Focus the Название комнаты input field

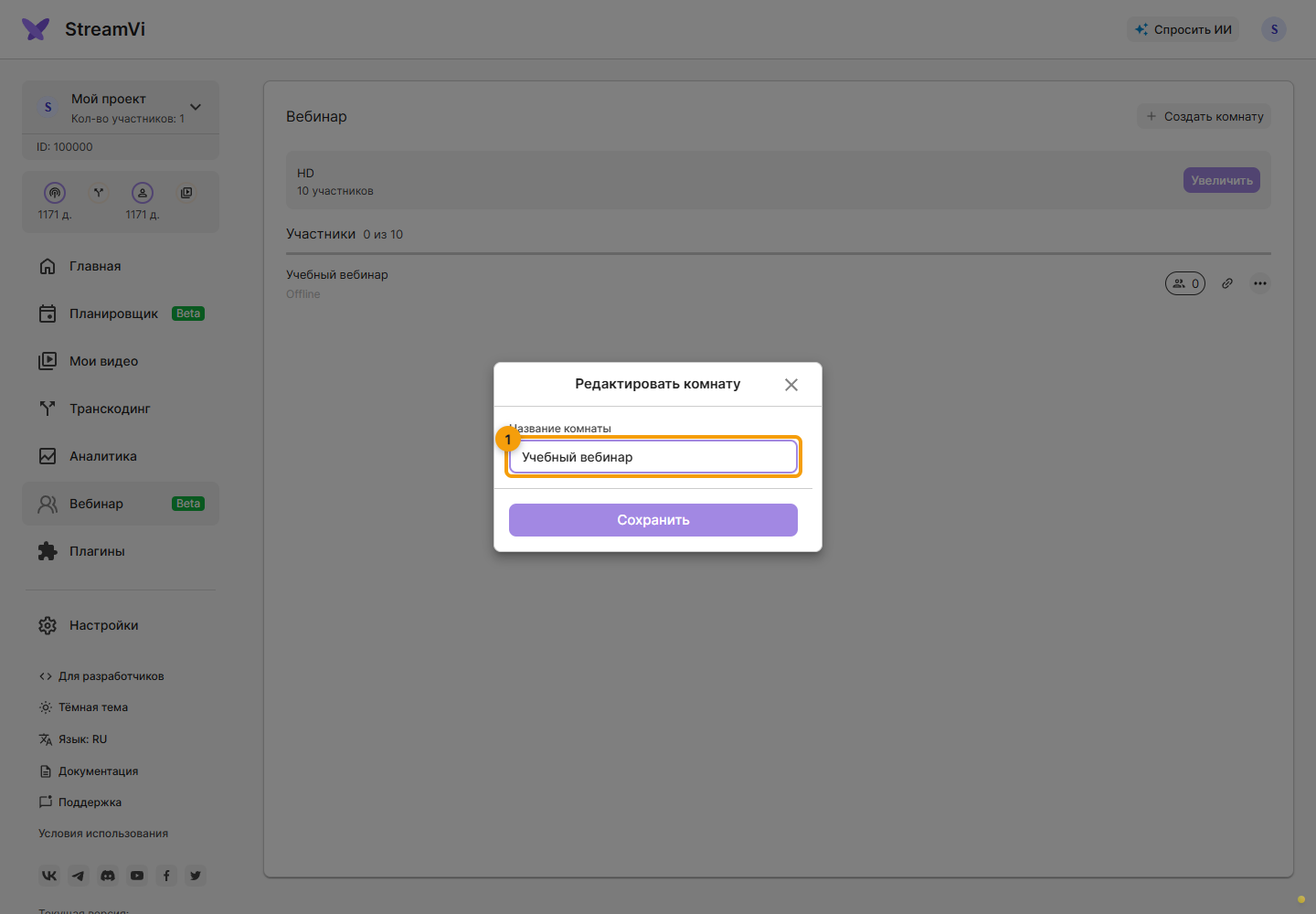point(653,457)
